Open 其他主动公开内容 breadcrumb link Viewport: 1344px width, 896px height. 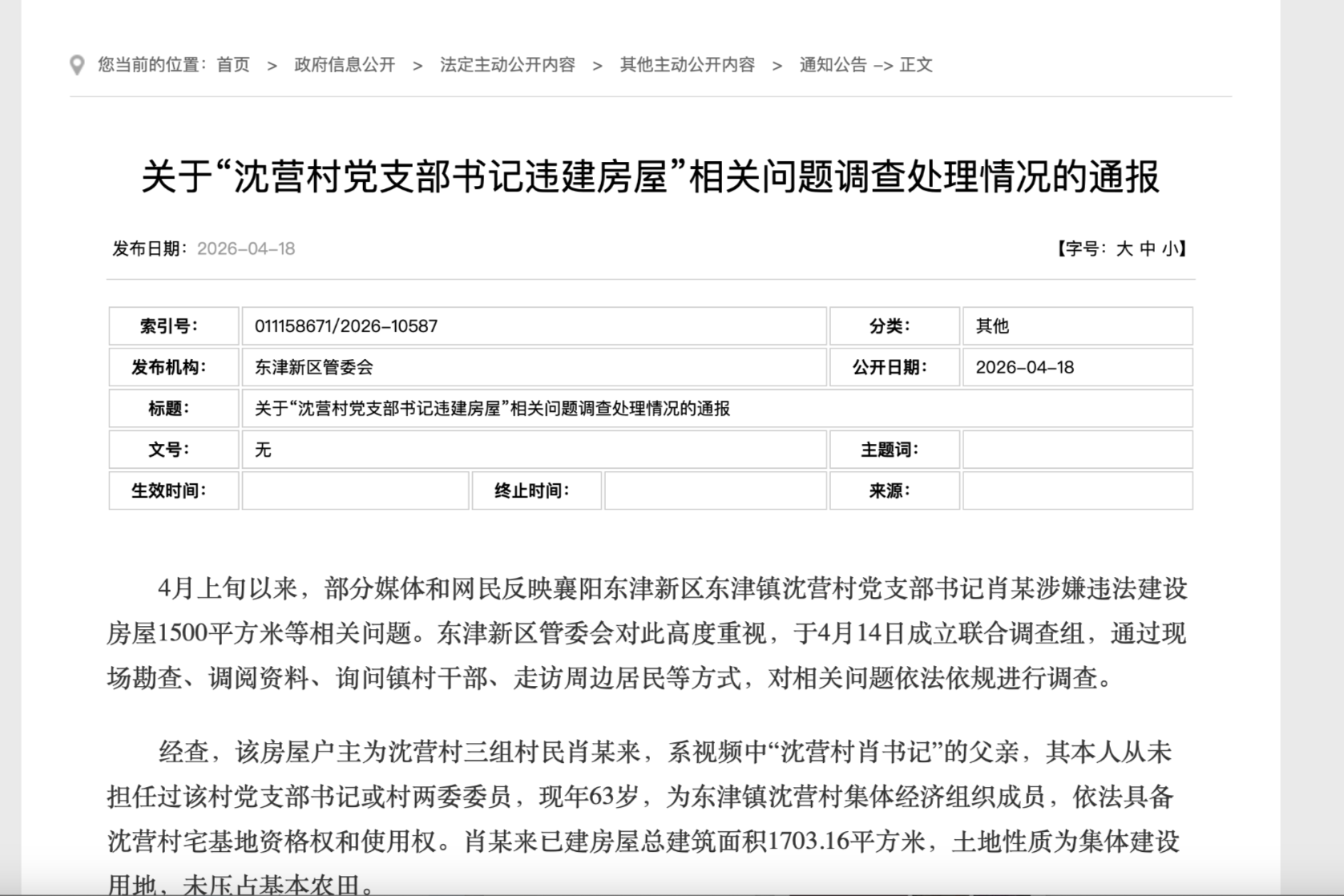point(687,65)
